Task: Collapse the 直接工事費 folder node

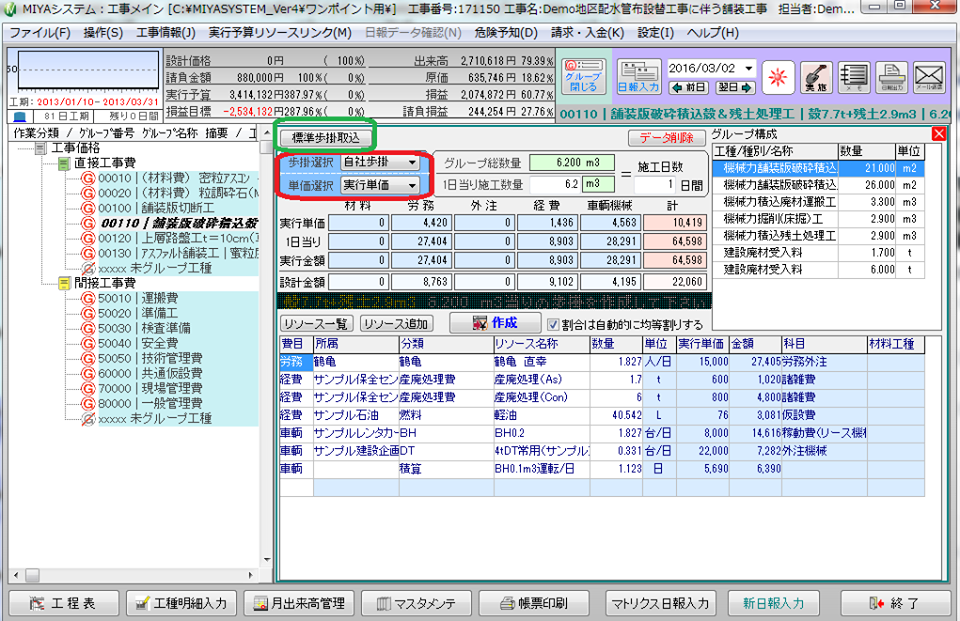Action: tap(64, 163)
